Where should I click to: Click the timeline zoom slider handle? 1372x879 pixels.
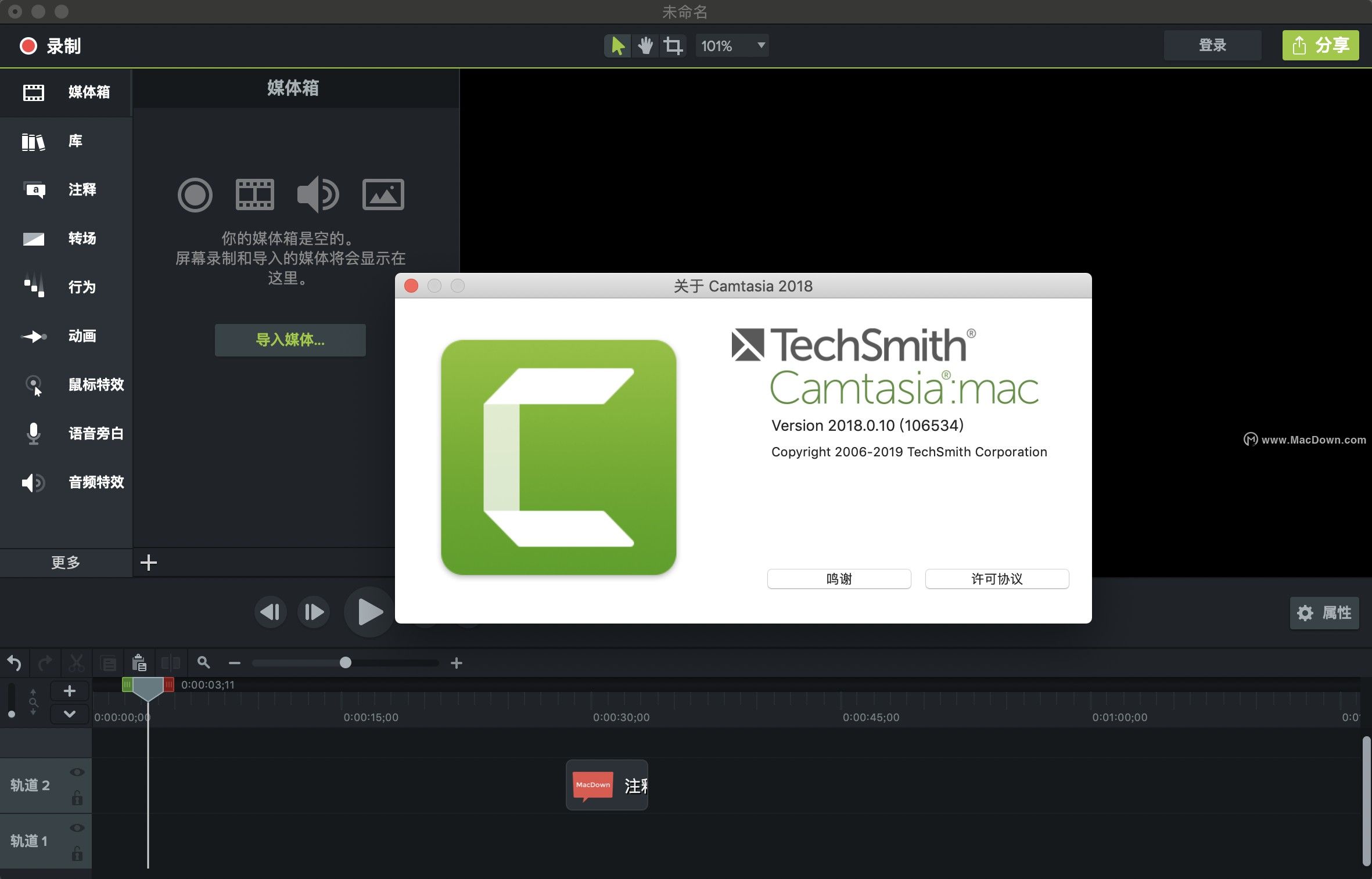[x=346, y=662]
